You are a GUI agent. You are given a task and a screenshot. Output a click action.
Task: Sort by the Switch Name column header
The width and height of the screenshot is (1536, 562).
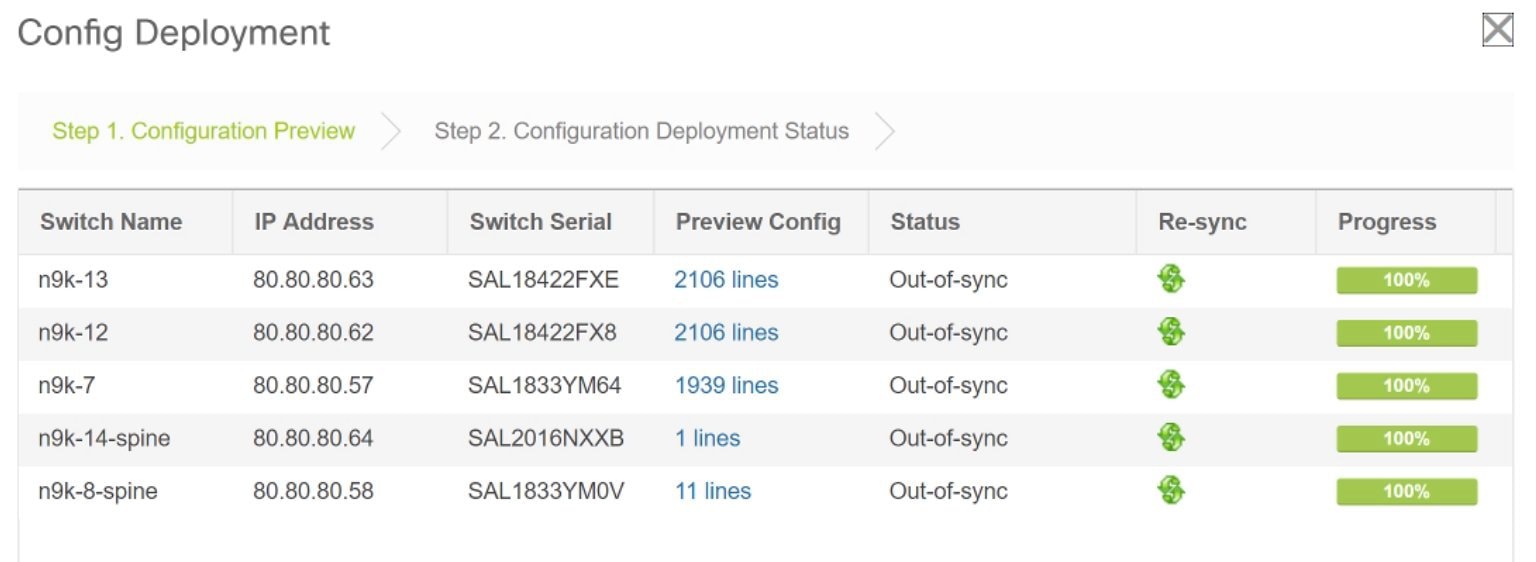click(111, 222)
